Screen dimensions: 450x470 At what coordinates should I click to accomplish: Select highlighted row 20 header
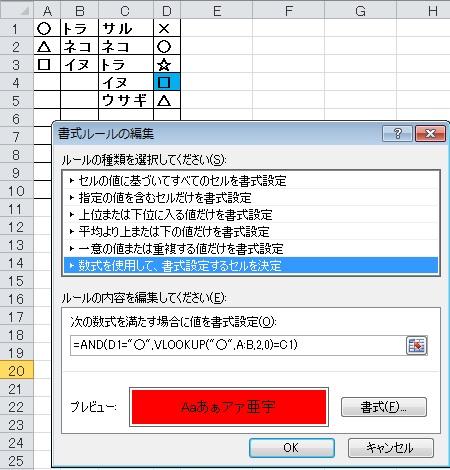pyautogui.click(x=17, y=370)
